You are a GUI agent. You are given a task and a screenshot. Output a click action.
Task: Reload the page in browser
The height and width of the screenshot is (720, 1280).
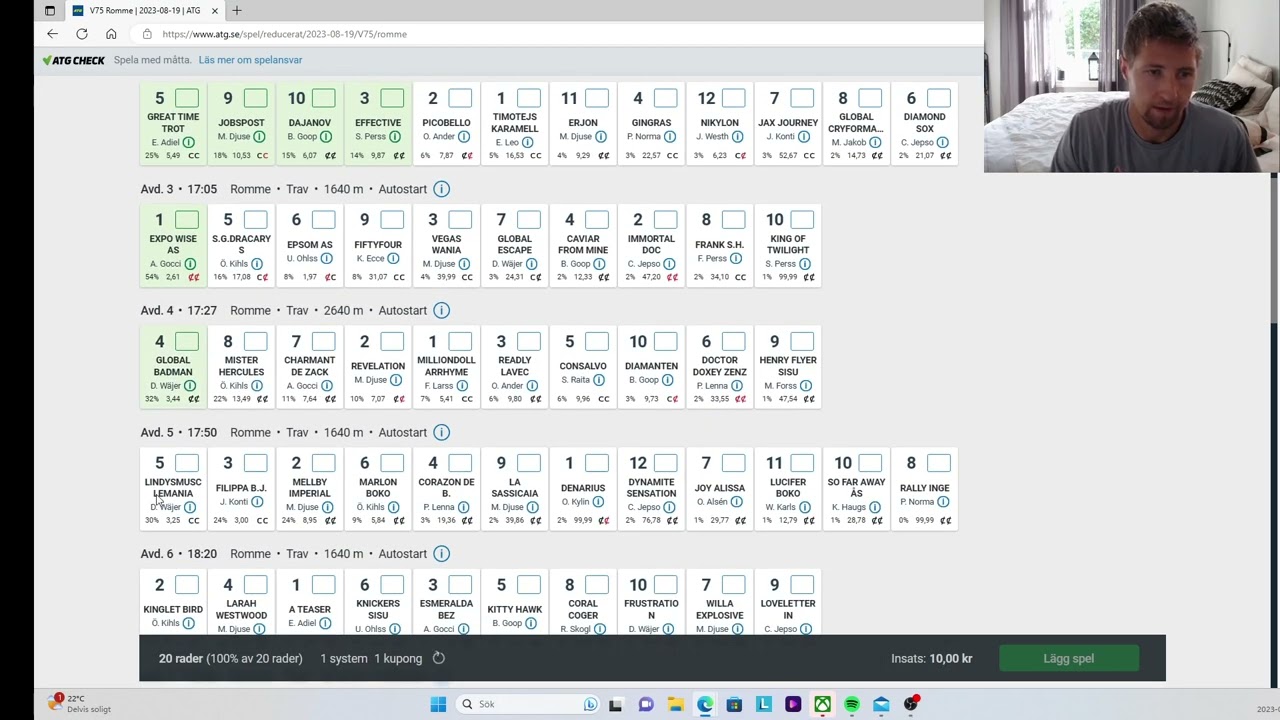click(82, 34)
